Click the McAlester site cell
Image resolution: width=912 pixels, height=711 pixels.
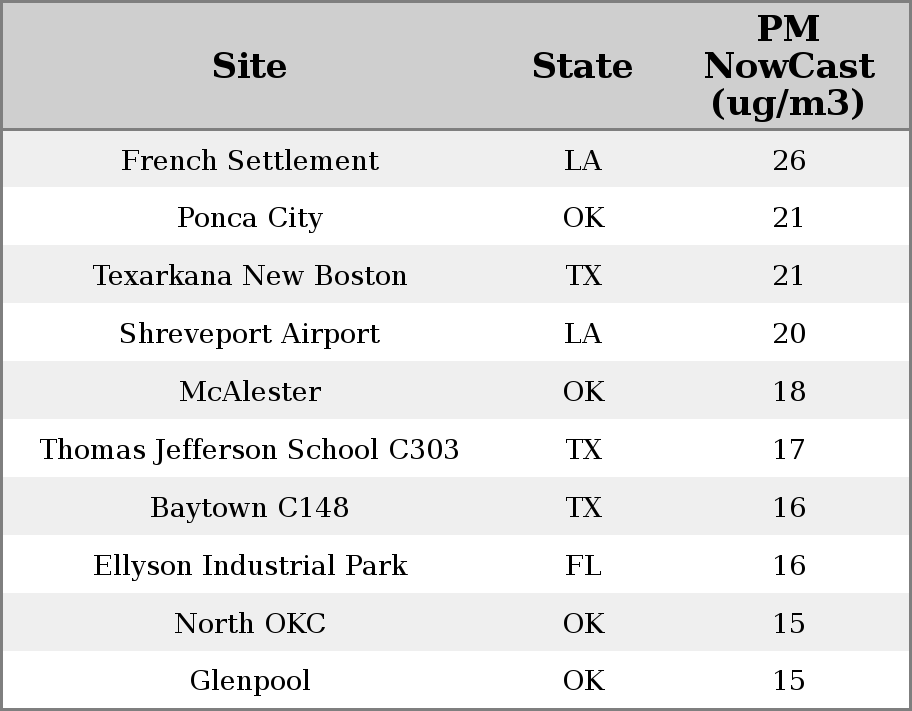[x=249, y=392]
